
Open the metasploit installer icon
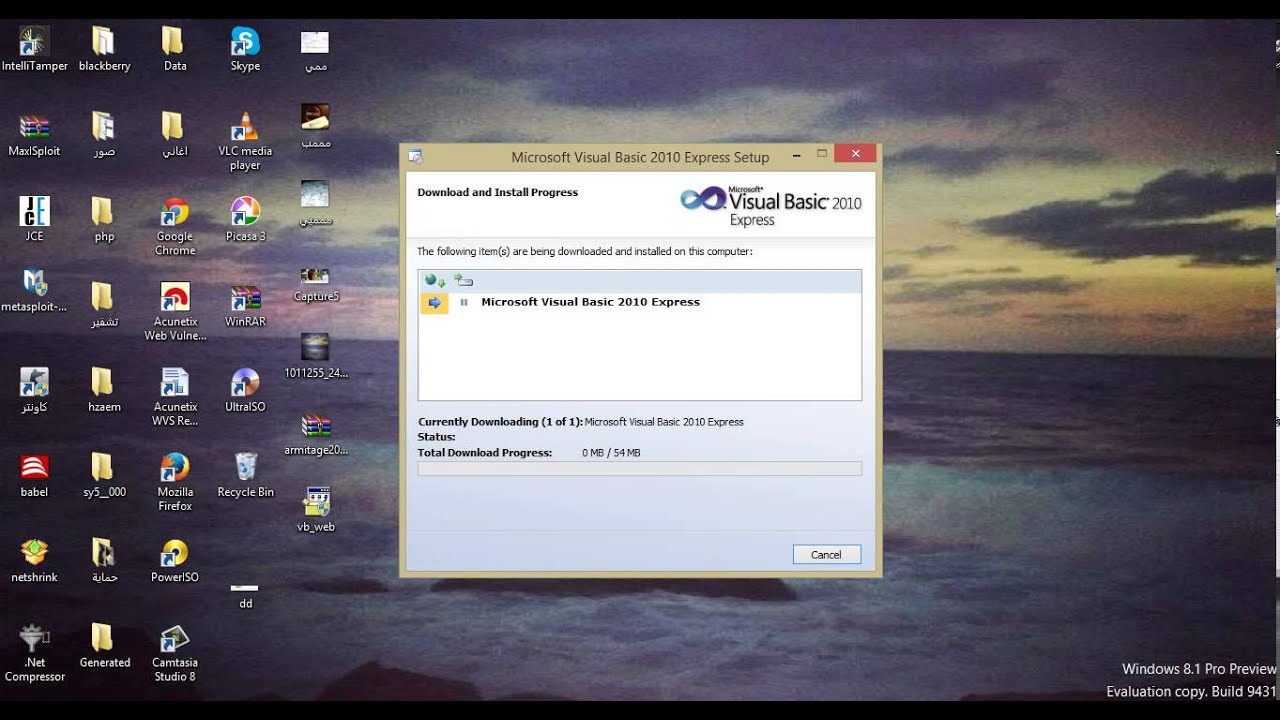(x=35, y=283)
